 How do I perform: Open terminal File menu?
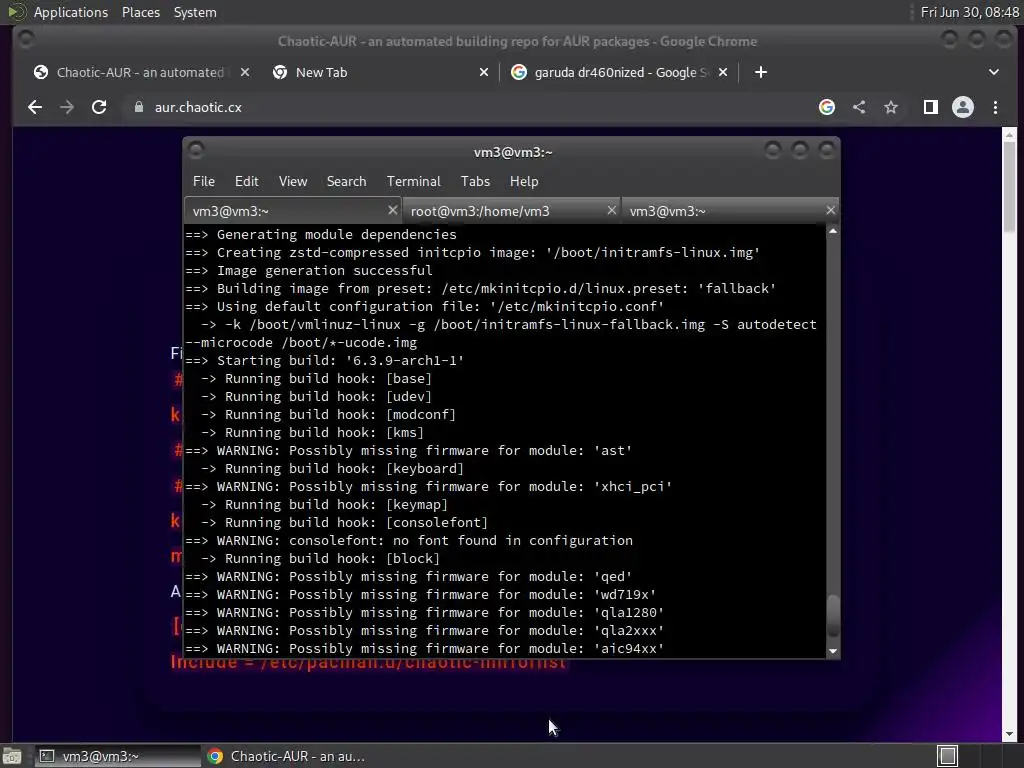click(204, 182)
